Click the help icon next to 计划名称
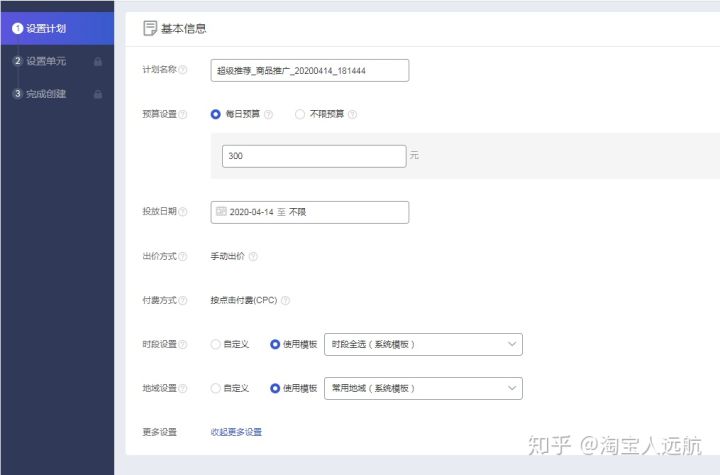 pos(183,70)
